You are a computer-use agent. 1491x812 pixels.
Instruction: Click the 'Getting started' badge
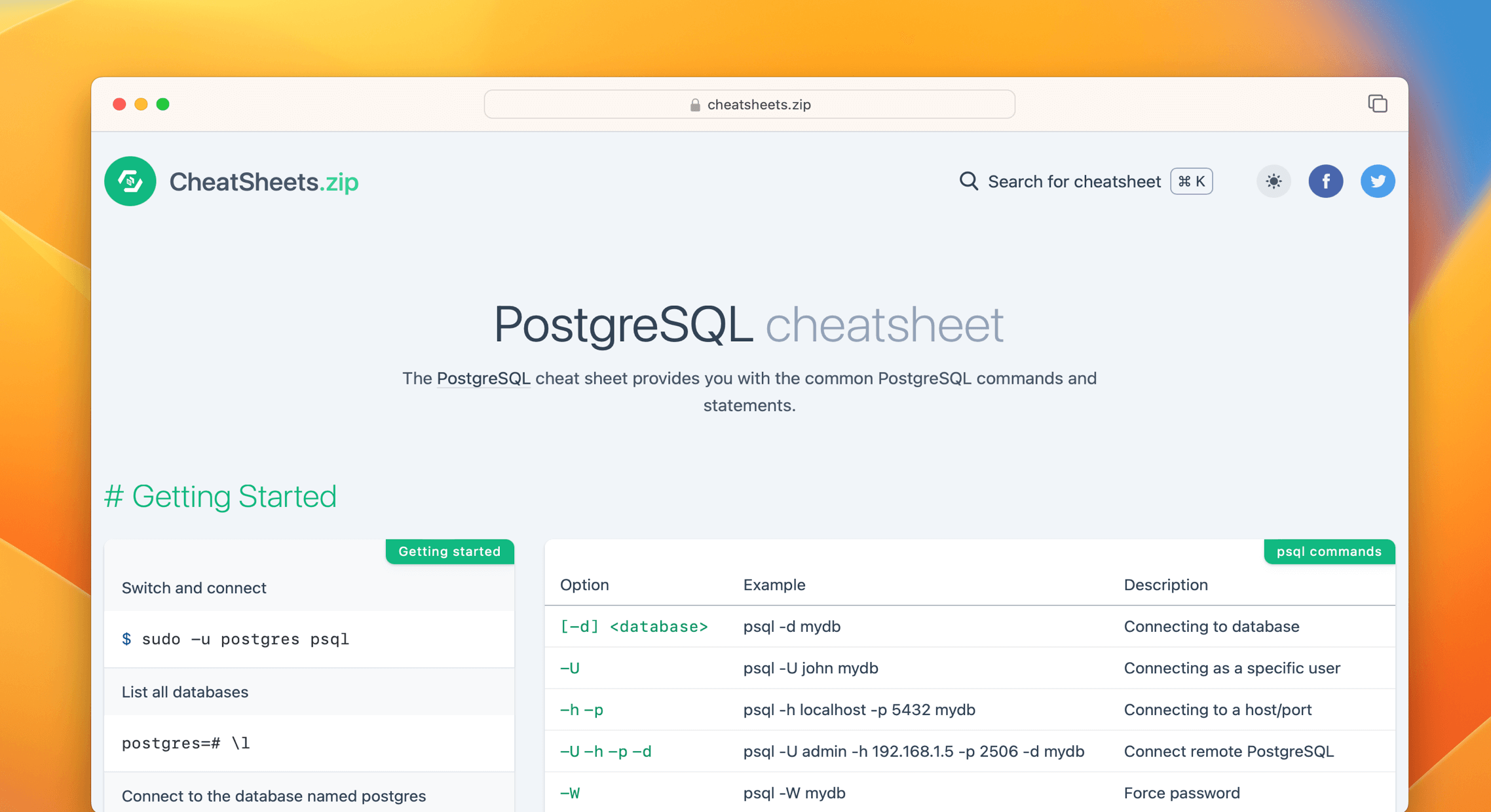point(449,551)
